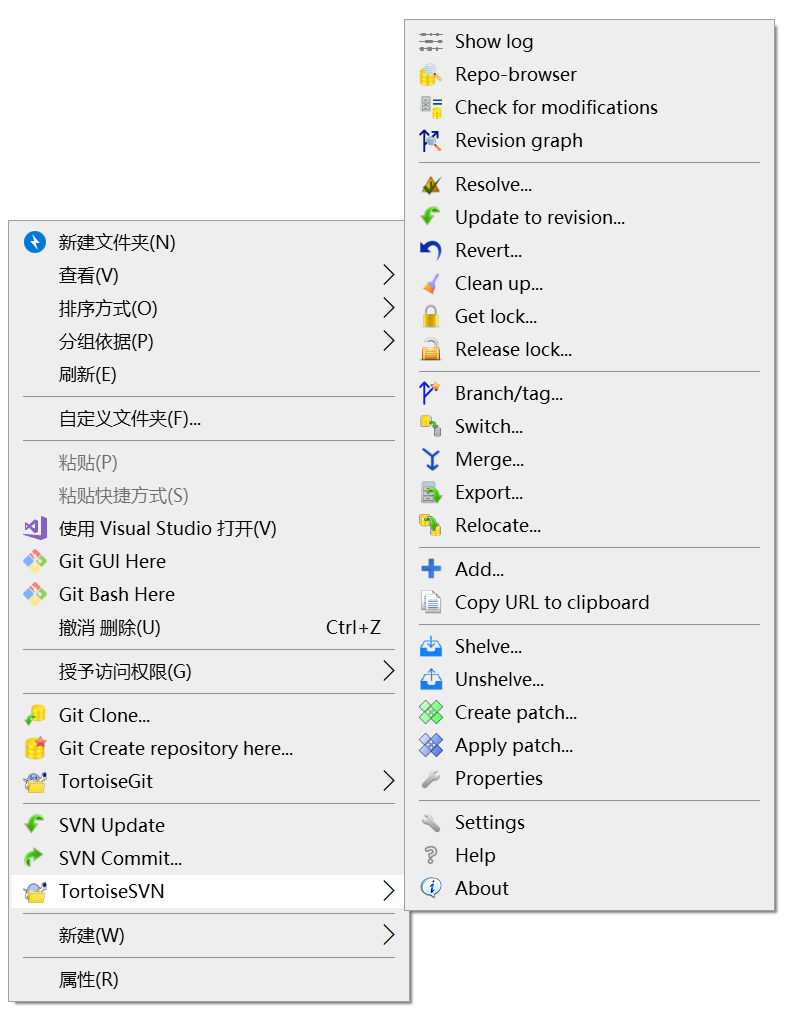
Task: Expand the 排序方式(O) submenu arrow
Action: (389, 308)
